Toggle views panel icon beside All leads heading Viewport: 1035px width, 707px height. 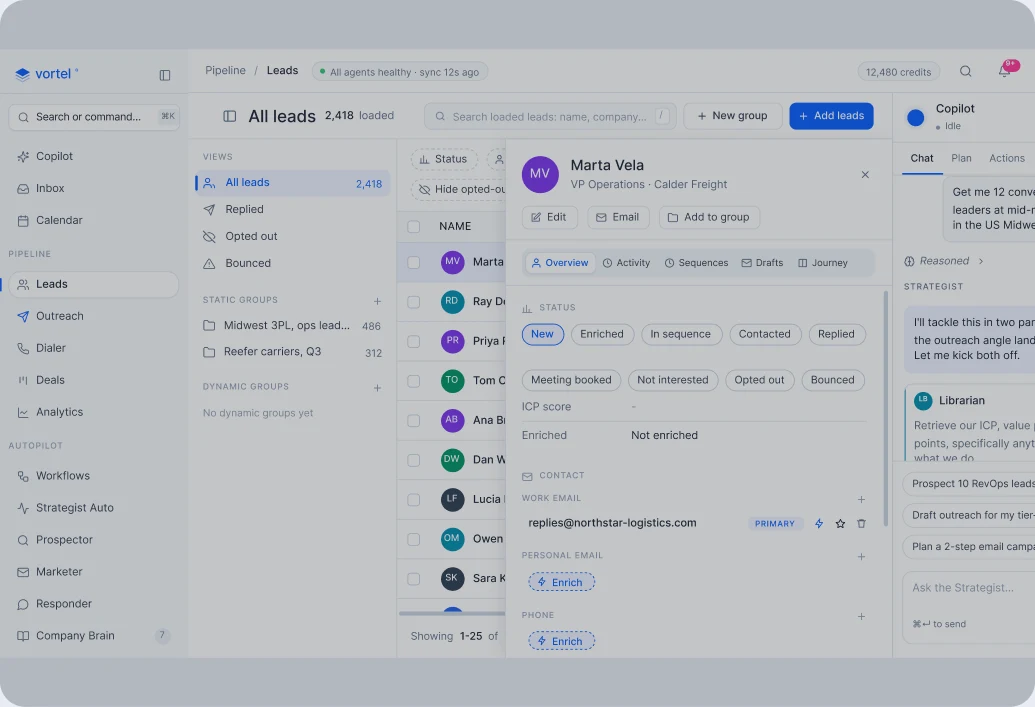click(x=230, y=116)
